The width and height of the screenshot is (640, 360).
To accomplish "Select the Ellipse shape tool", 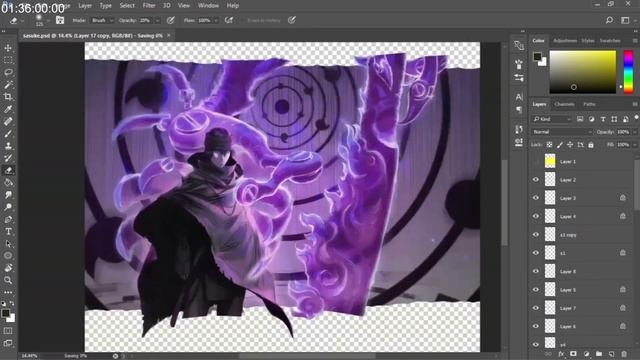I will [x=8, y=256].
